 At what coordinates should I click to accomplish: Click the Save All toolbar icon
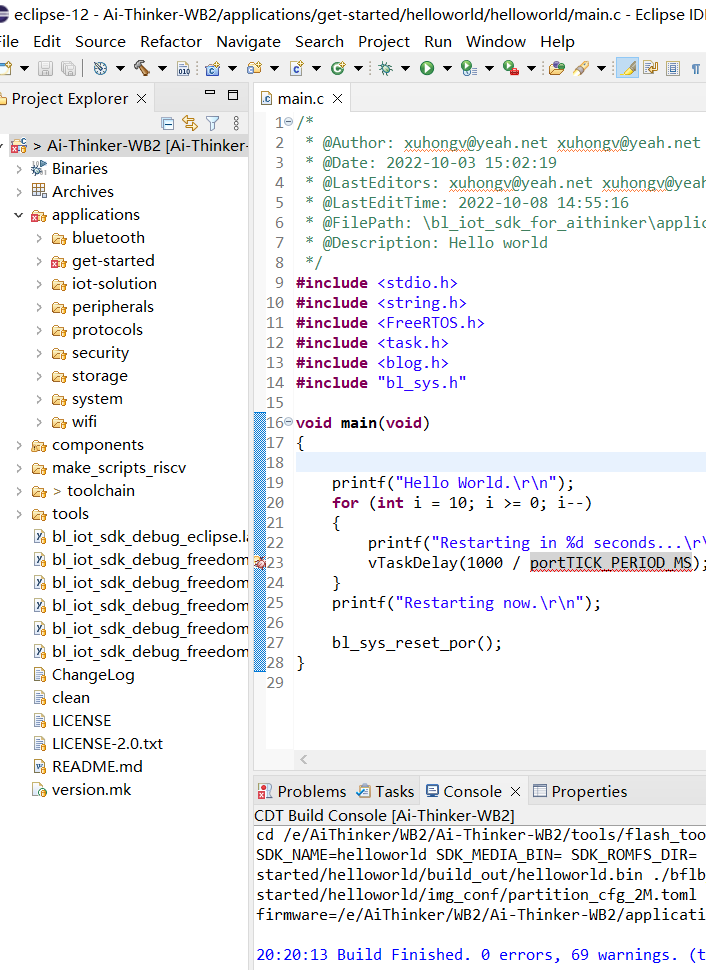click(69, 68)
